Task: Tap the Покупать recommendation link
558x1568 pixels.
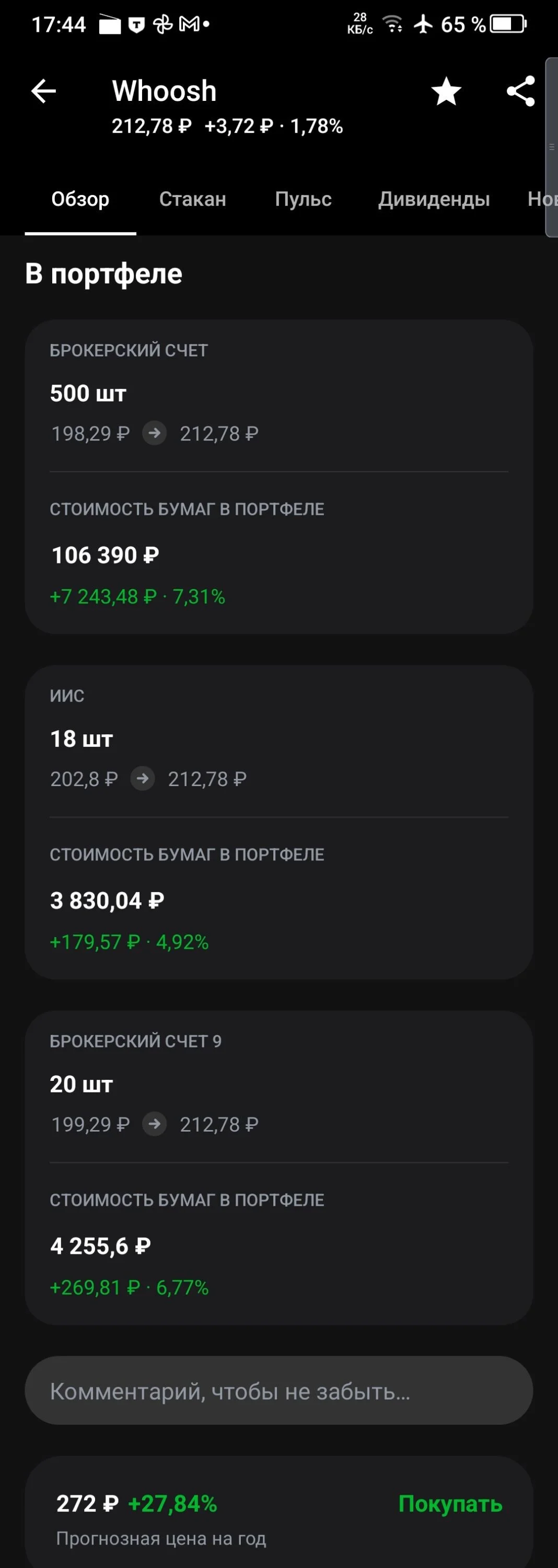Action: click(x=450, y=1504)
